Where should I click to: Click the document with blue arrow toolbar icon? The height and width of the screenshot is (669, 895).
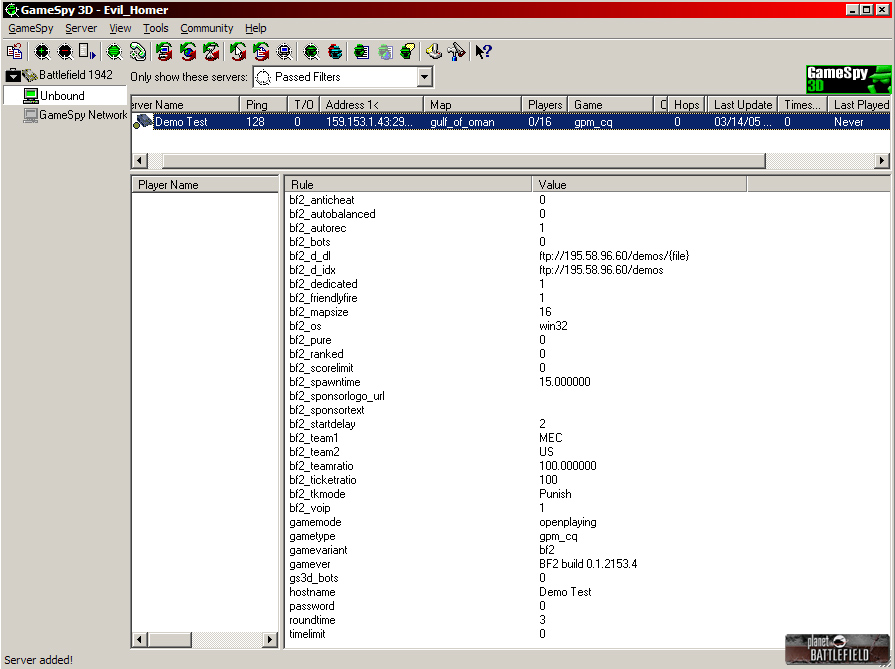pos(87,52)
